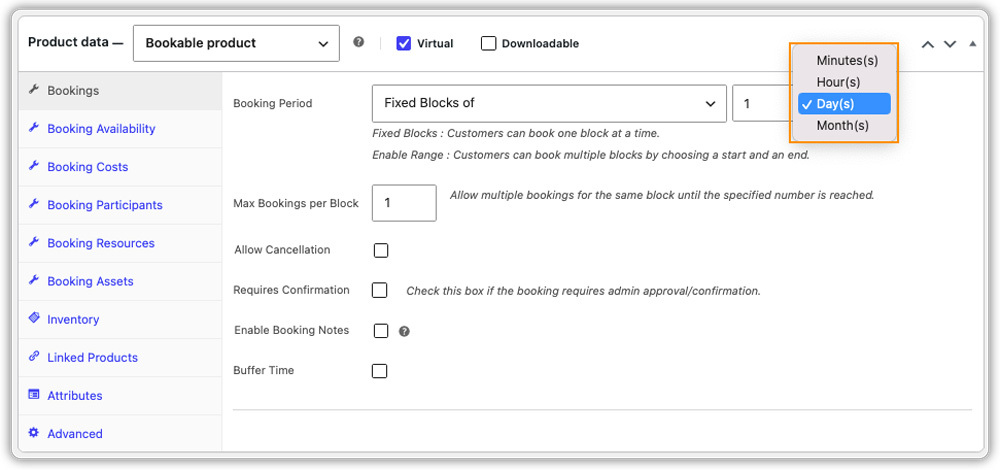Click the admin approval/confirmation hint text
This screenshot has height=470, width=1000.
coord(584,291)
